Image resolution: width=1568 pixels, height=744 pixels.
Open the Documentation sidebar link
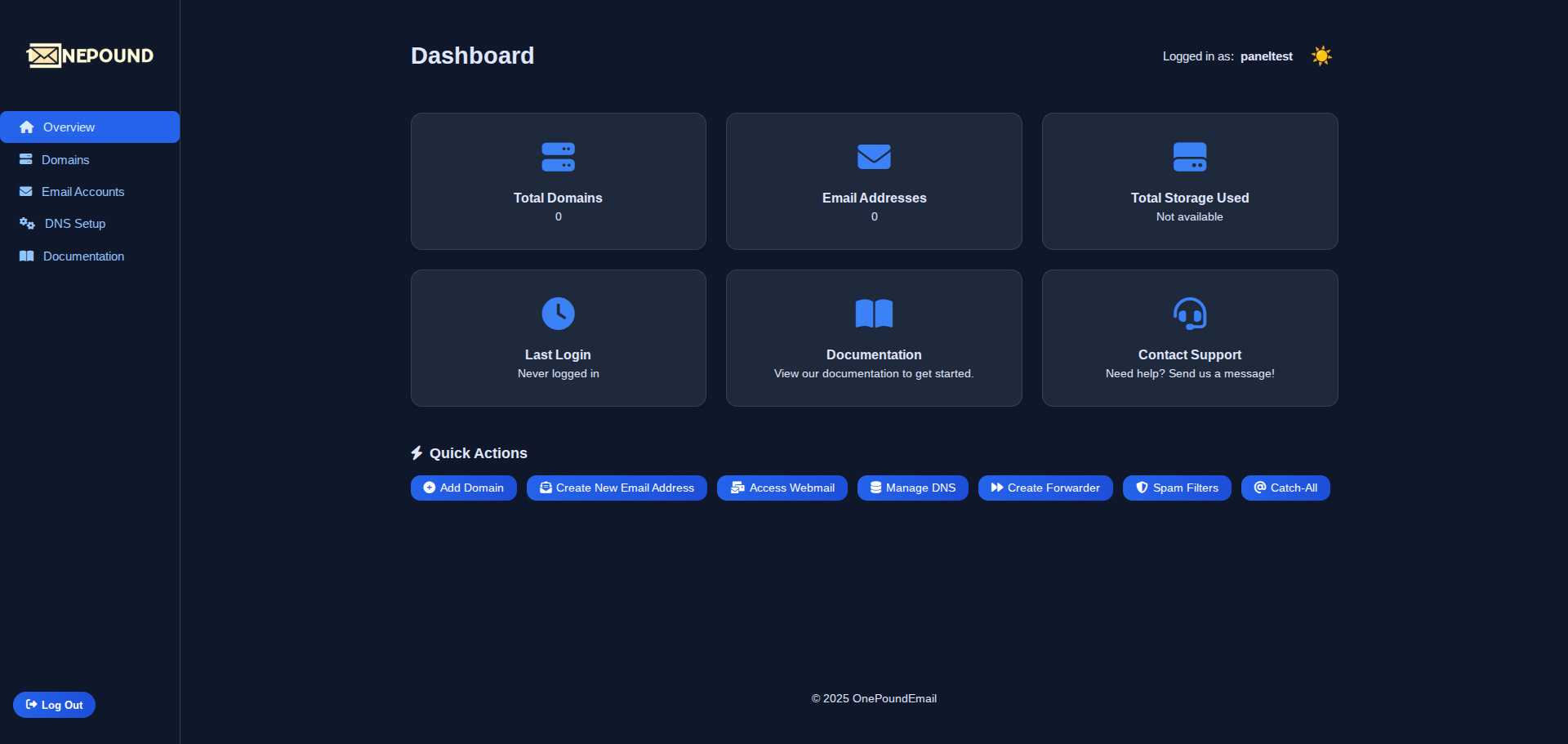(83, 256)
